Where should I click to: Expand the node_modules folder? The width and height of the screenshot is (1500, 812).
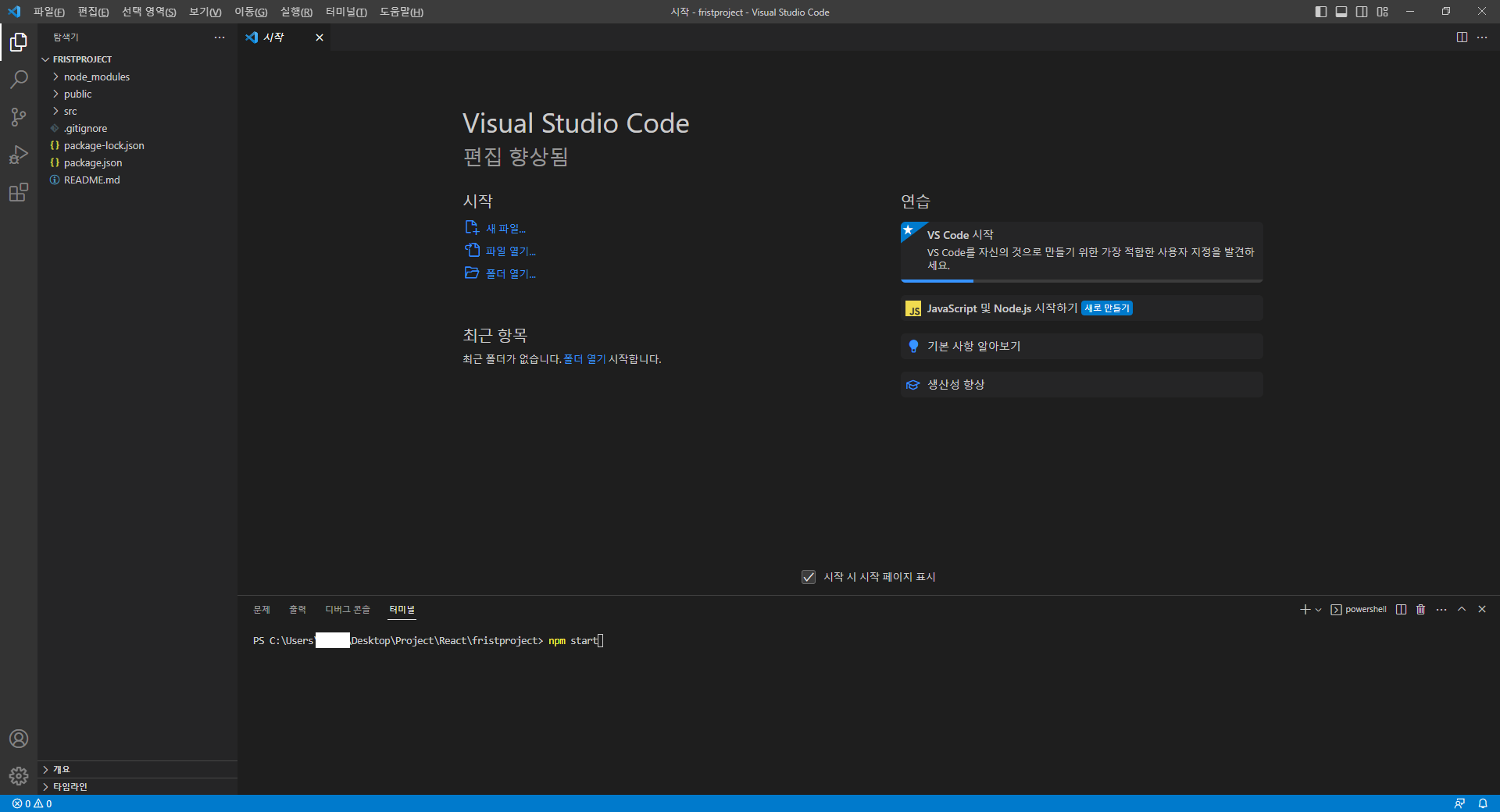tap(137, 77)
